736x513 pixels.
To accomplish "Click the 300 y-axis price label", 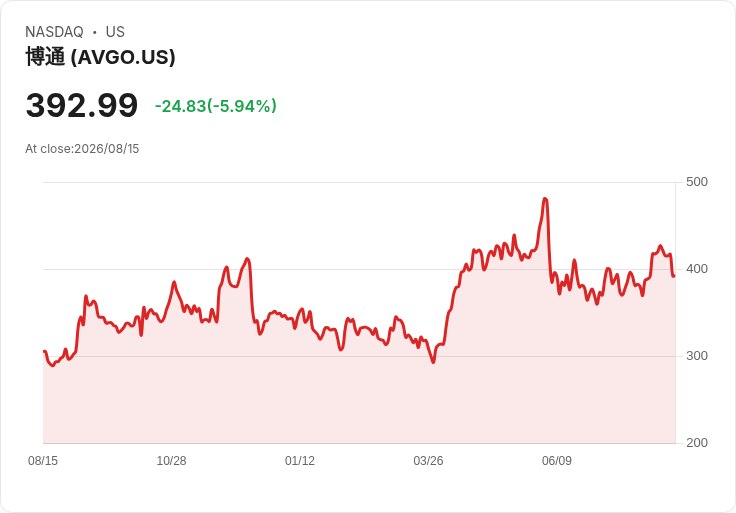I will 697,356.
